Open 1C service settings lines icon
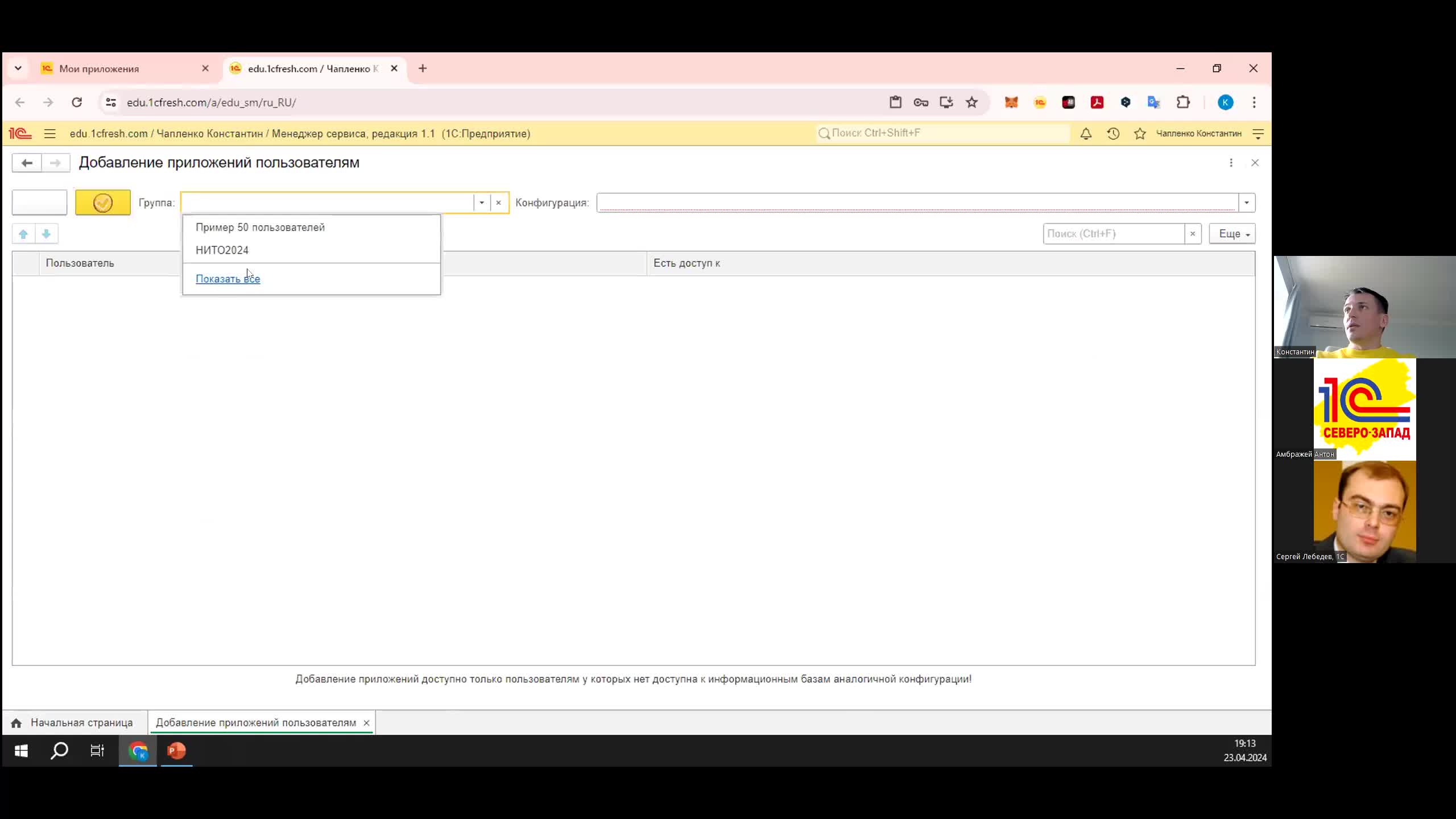Viewport: 1456px width, 819px height. pos(1258,134)
